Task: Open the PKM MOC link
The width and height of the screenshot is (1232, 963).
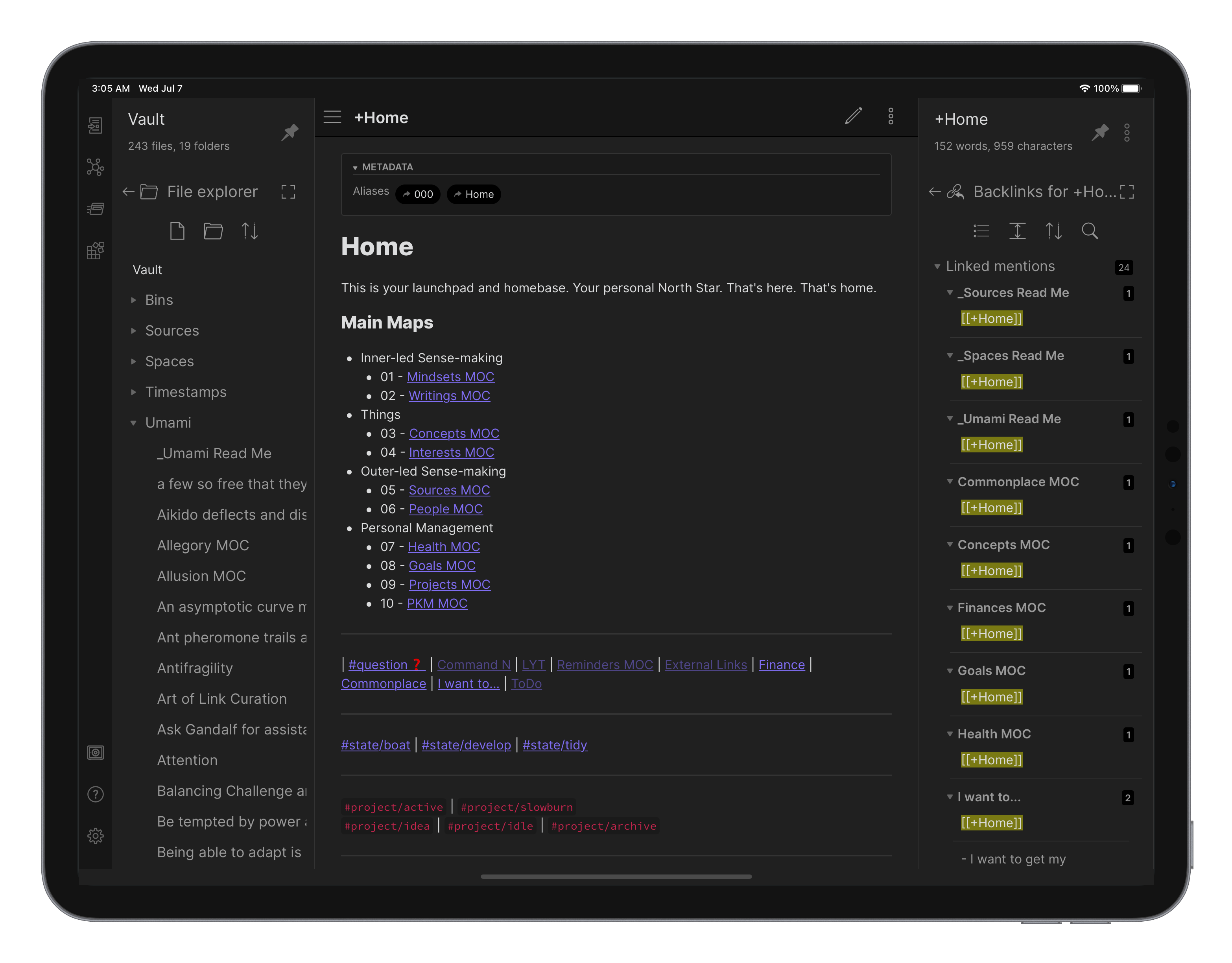Action: pyautogui.click(x=437, y=603)
